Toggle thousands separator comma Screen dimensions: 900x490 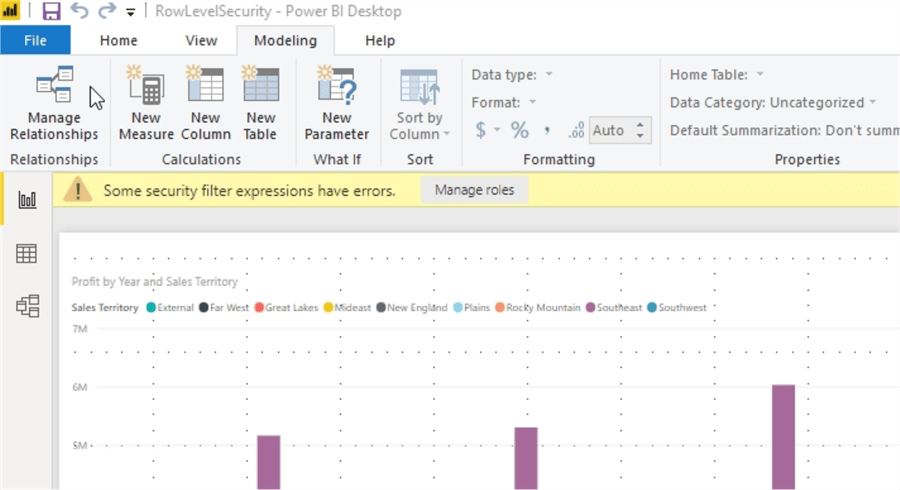tap(548, 131)
